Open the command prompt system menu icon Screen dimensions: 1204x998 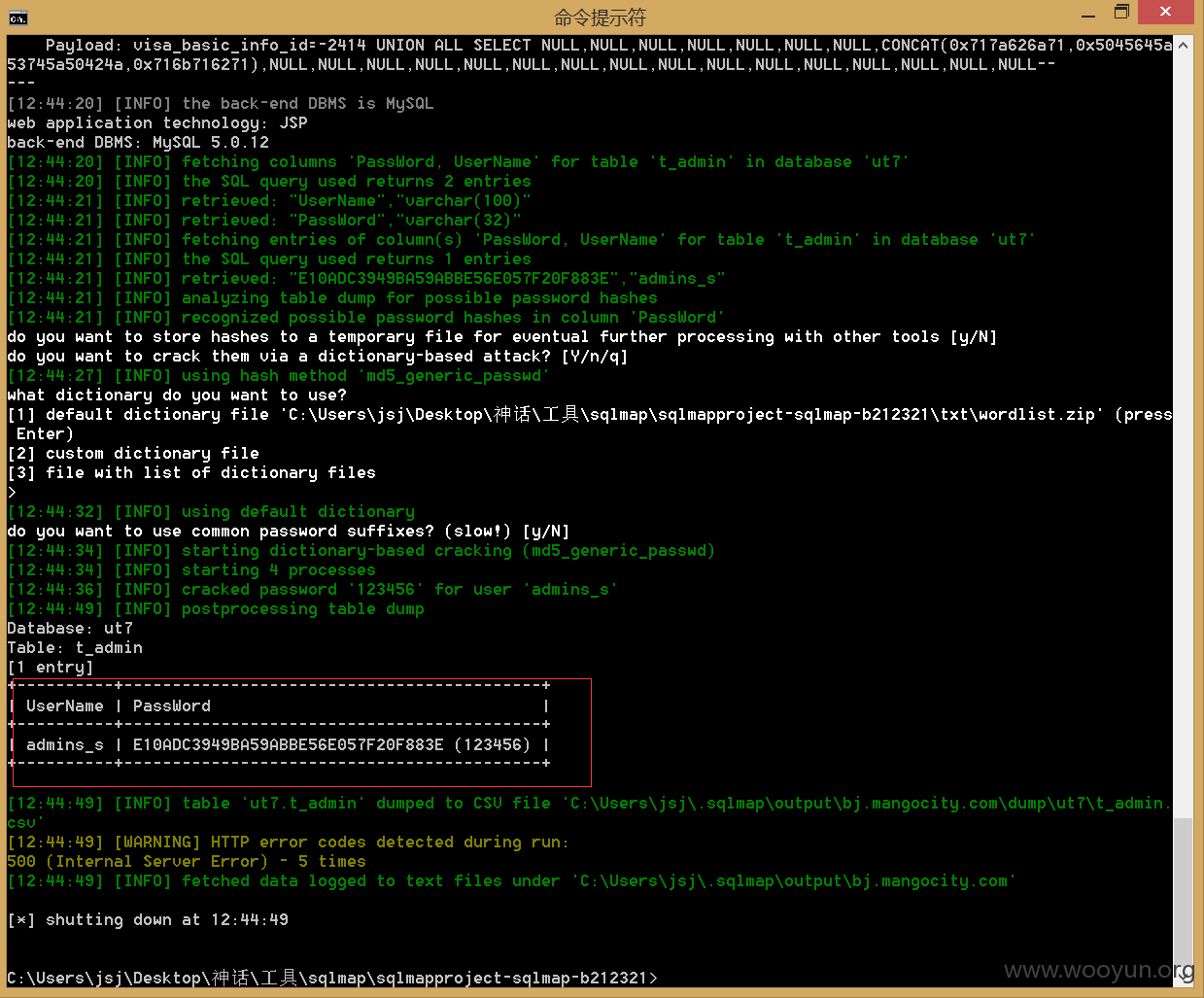[17, 17]
